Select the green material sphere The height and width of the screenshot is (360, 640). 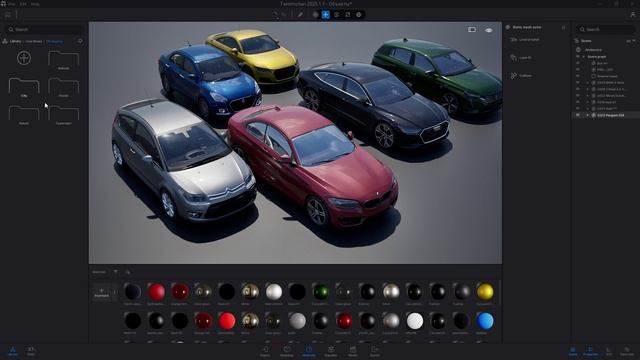pyautogui.click(x=320, y=292)
